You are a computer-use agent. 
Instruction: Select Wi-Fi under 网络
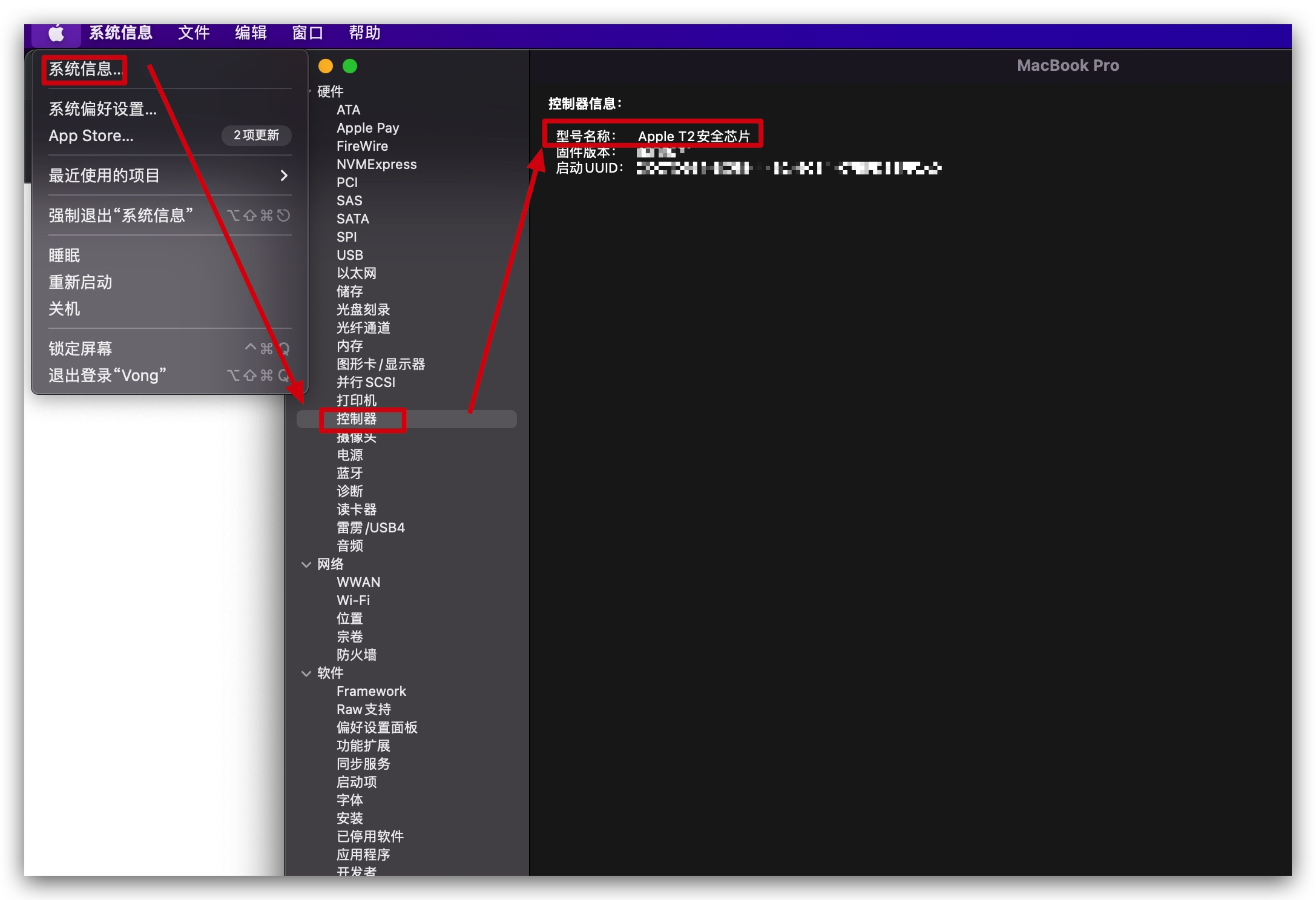pos(353,601)
